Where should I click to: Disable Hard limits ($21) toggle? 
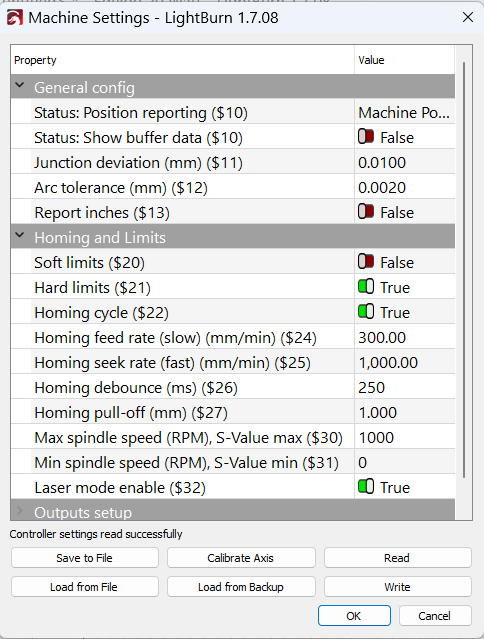[x=366, y=287]
